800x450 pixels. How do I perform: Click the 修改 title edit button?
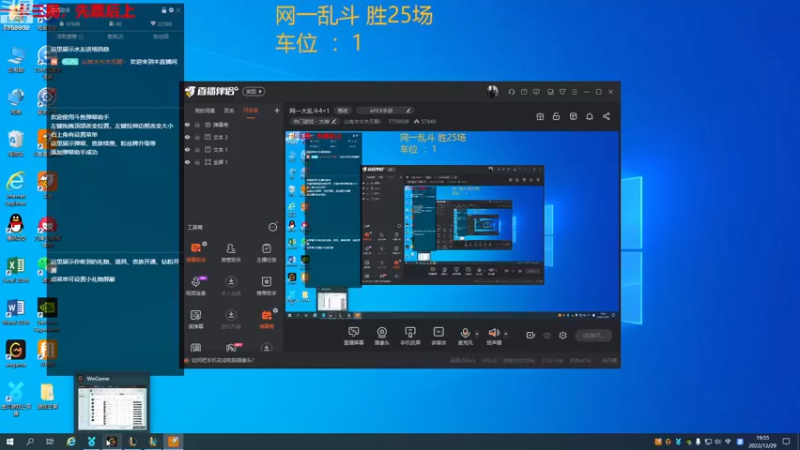coord(343,110)
